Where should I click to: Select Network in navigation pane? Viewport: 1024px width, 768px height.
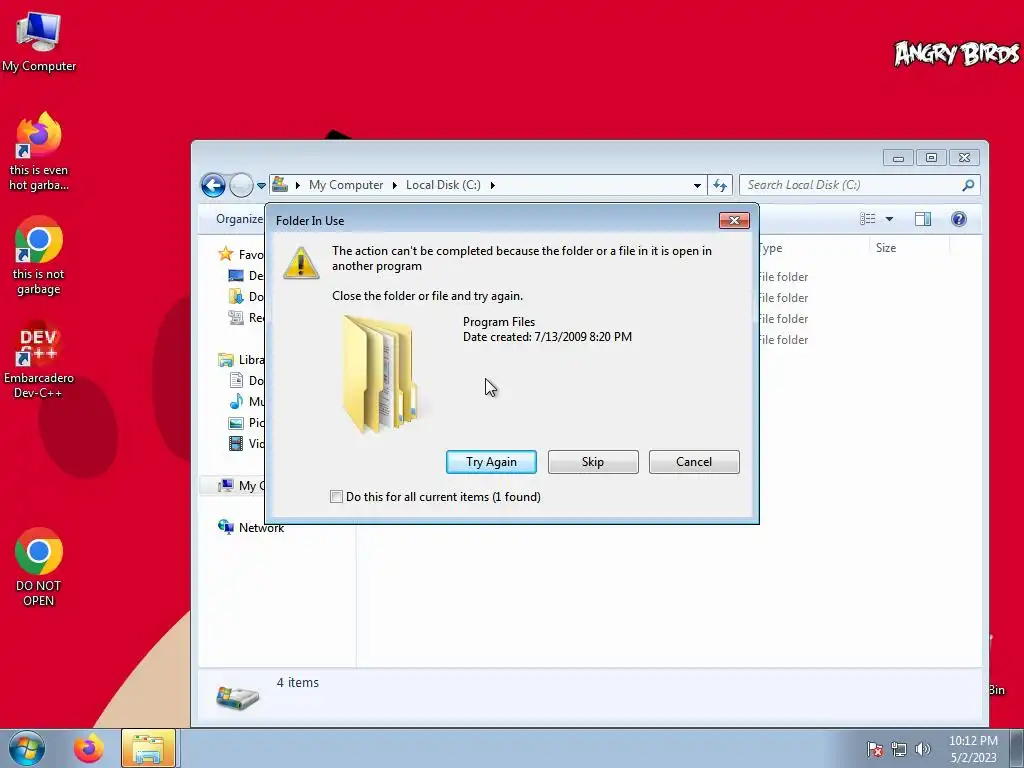point(251,528)
